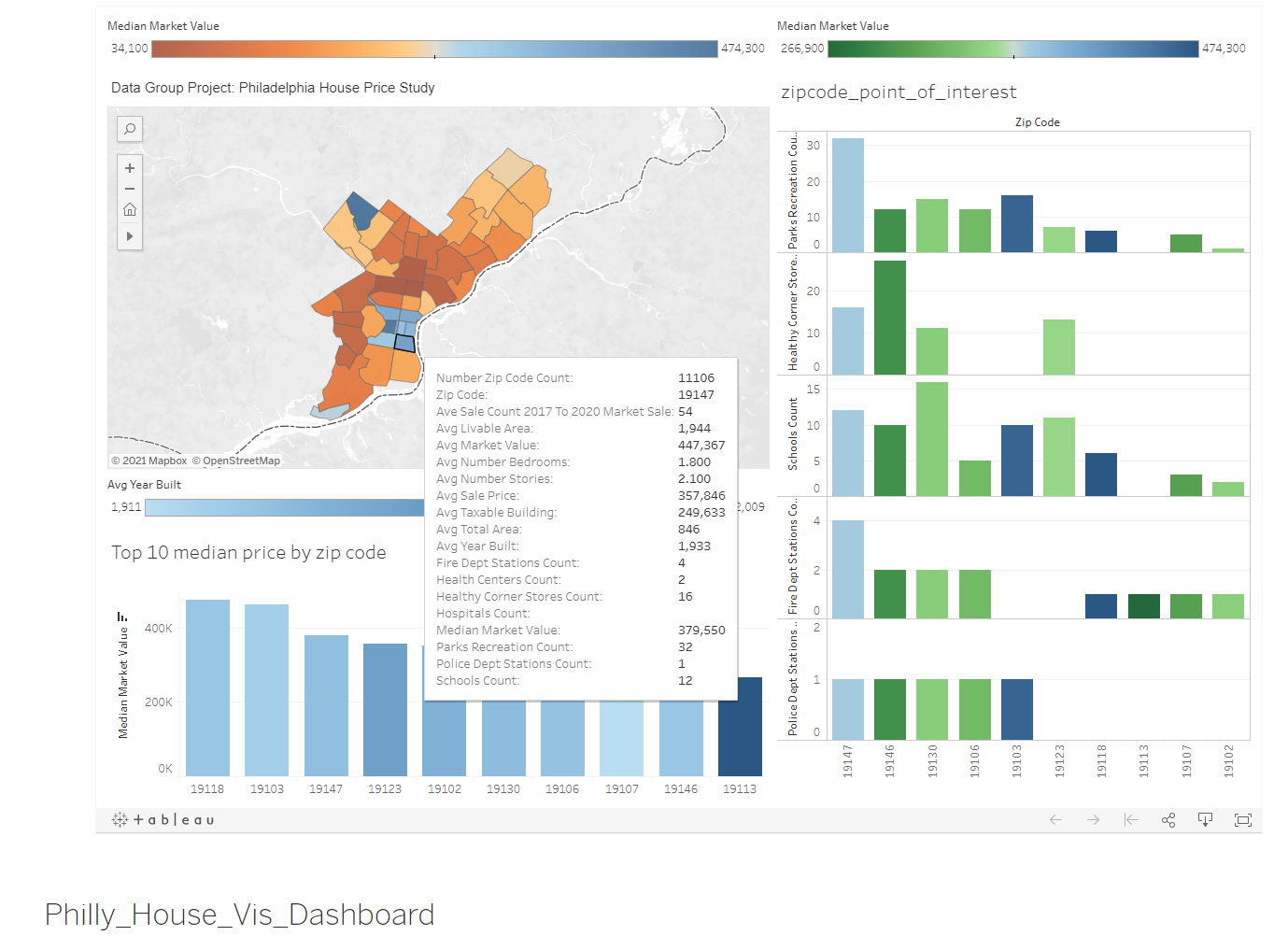Click the 19123 label on Top 10 axis

(385, 789)
